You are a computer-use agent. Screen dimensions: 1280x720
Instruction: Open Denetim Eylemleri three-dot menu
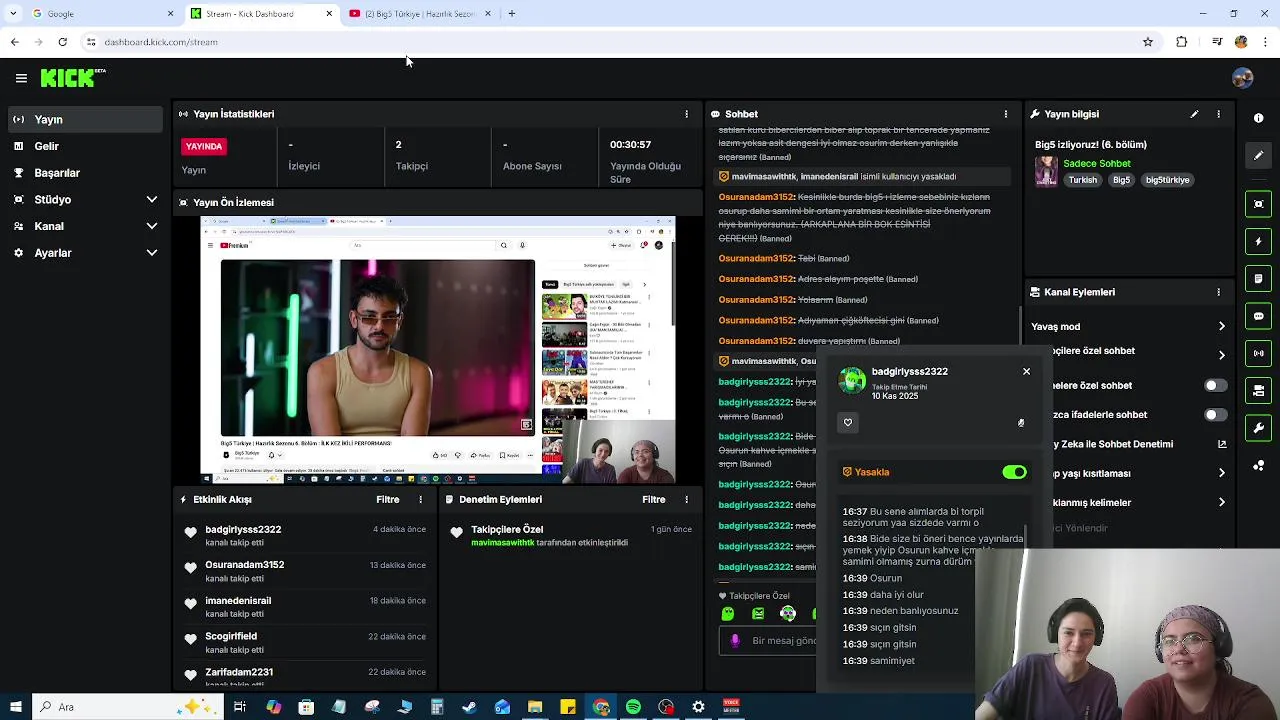[x=686, y=499]
